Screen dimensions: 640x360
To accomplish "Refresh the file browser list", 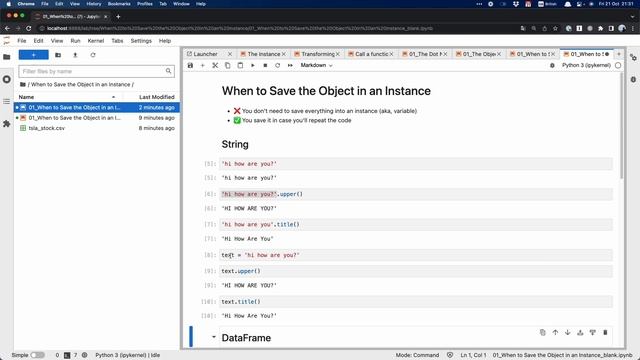I will [x=93, y=55].
